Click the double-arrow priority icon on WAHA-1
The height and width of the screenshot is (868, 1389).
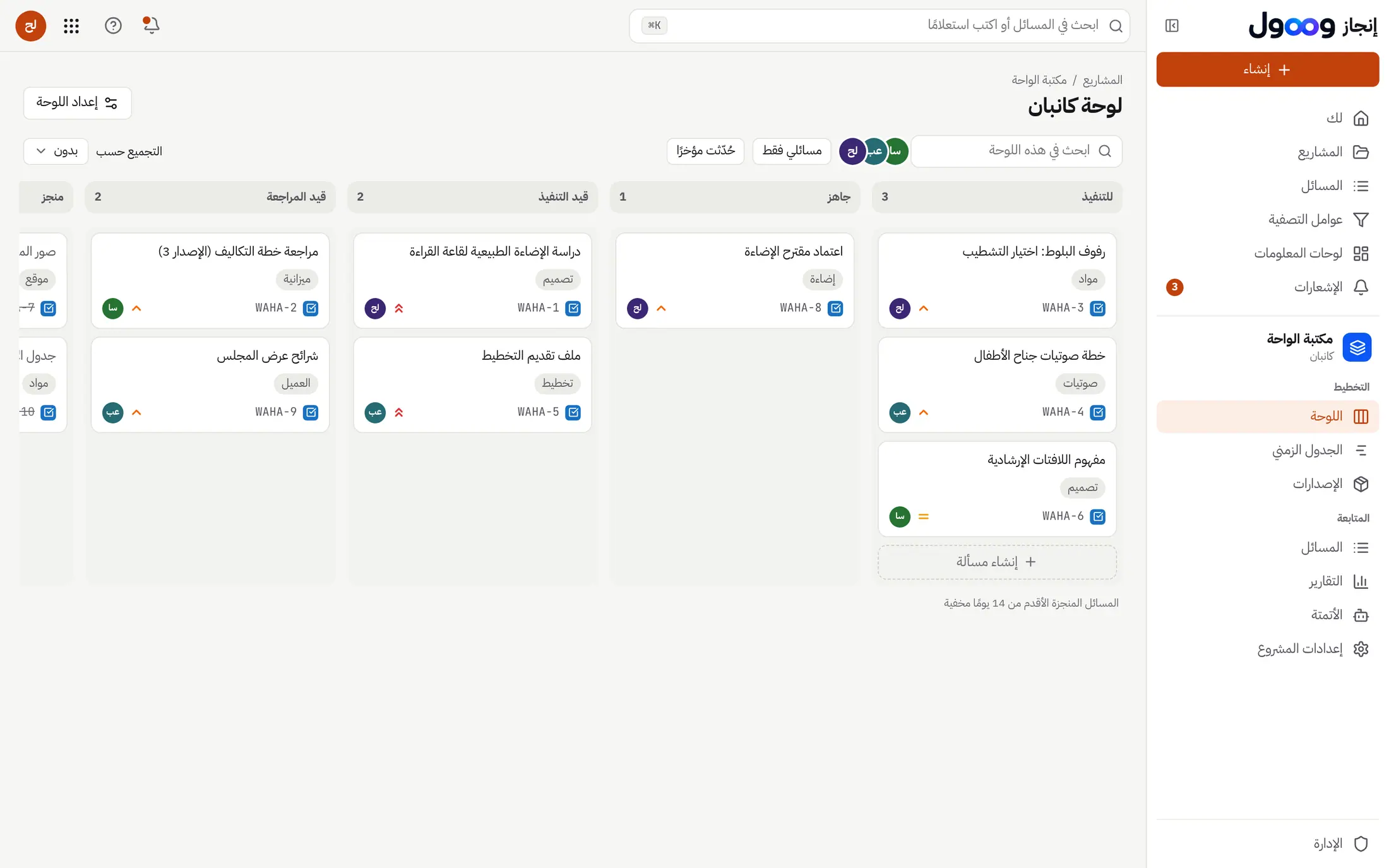pos(399,308)
